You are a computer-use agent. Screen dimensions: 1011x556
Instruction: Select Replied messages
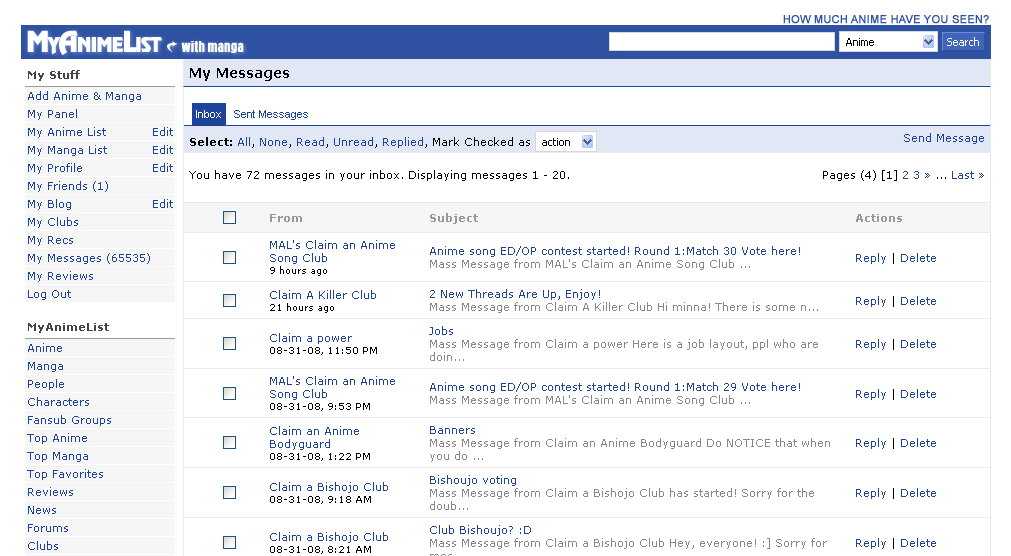403,142
